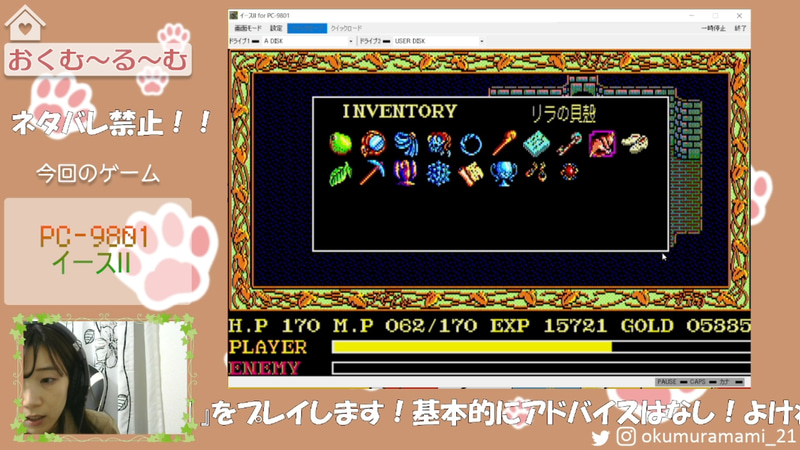Viewport: 800px width, 450px height.
Task: Click the ネタバレ禁止!! notice text
Action: 111,123
